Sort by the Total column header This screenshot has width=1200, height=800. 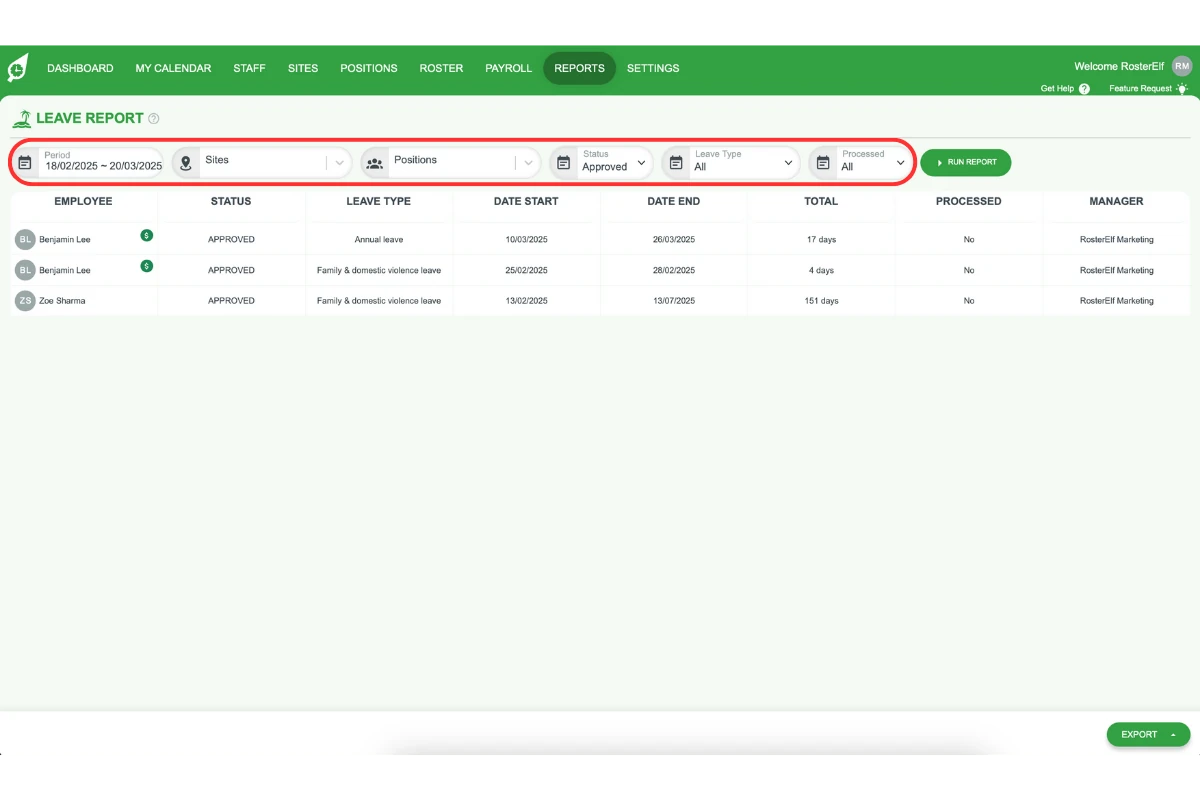pyautogui.click(x=821, y=201)
